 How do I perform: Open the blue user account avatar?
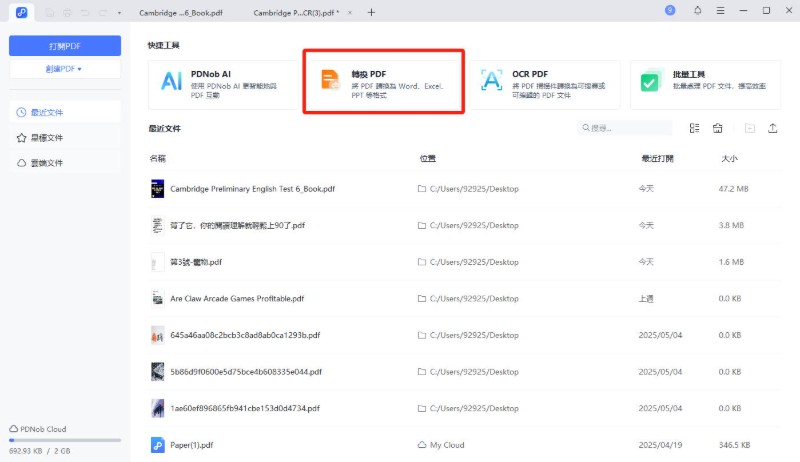[670, 10]
